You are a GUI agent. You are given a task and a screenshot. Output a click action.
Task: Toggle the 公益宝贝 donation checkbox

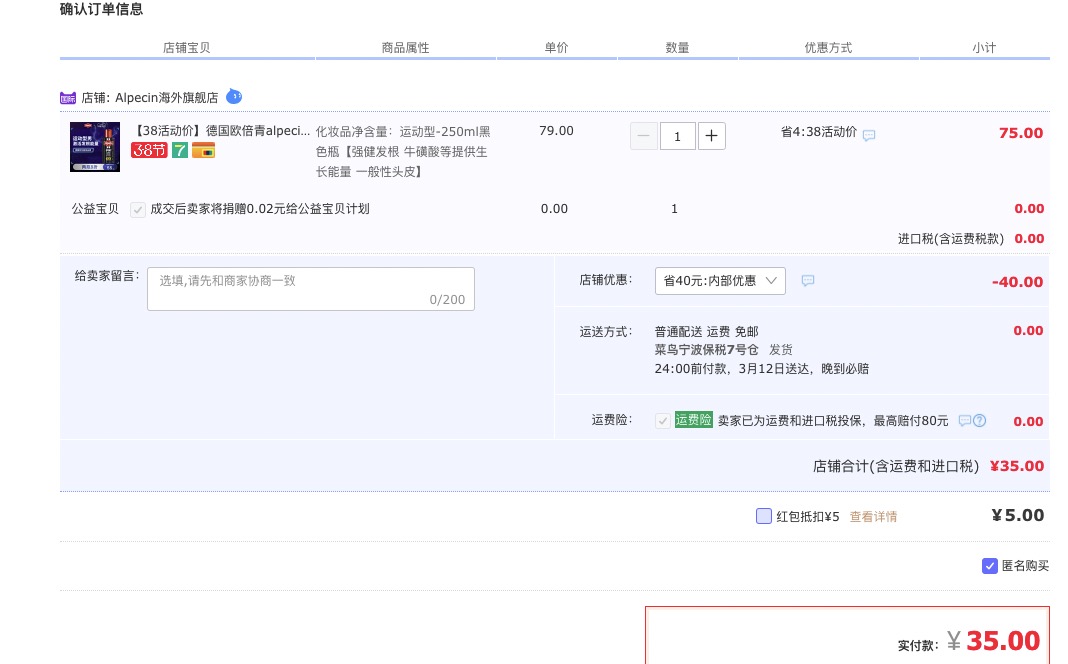click(x=138, y=210)
